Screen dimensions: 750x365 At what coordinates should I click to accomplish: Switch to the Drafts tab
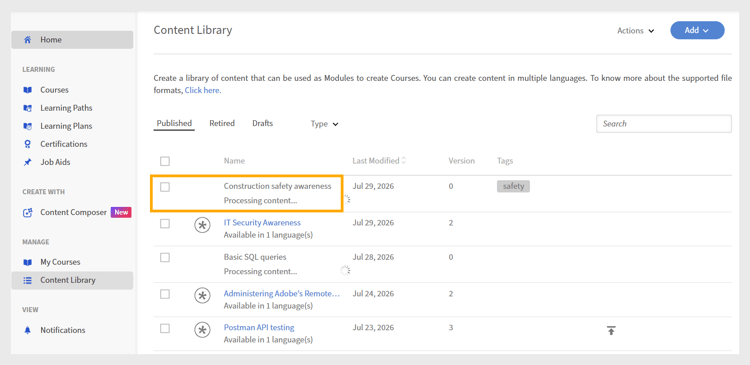point(263,123)
